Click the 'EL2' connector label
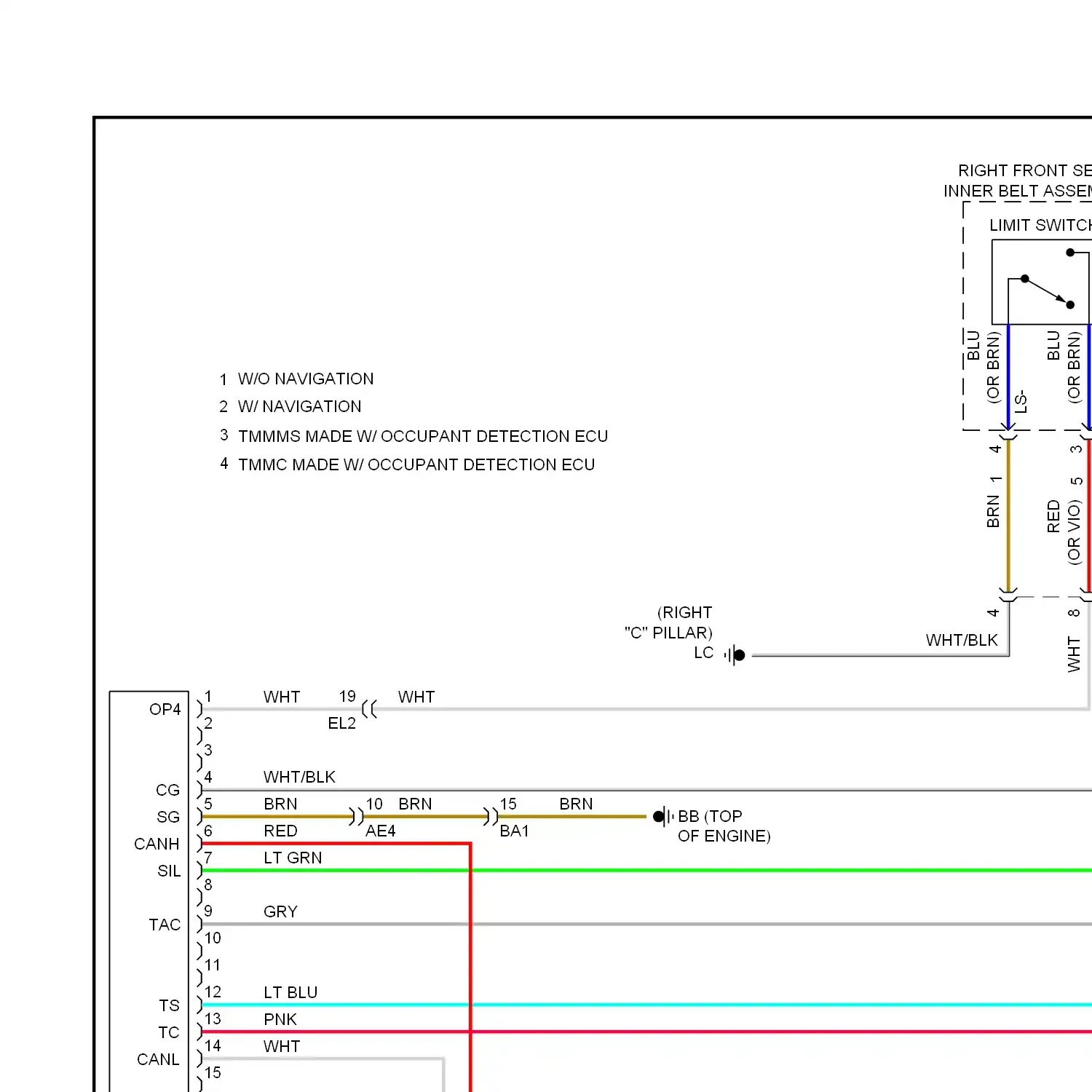Image resolution: width=1092 pixels, height=1092 pixels. tap(342, 724)
